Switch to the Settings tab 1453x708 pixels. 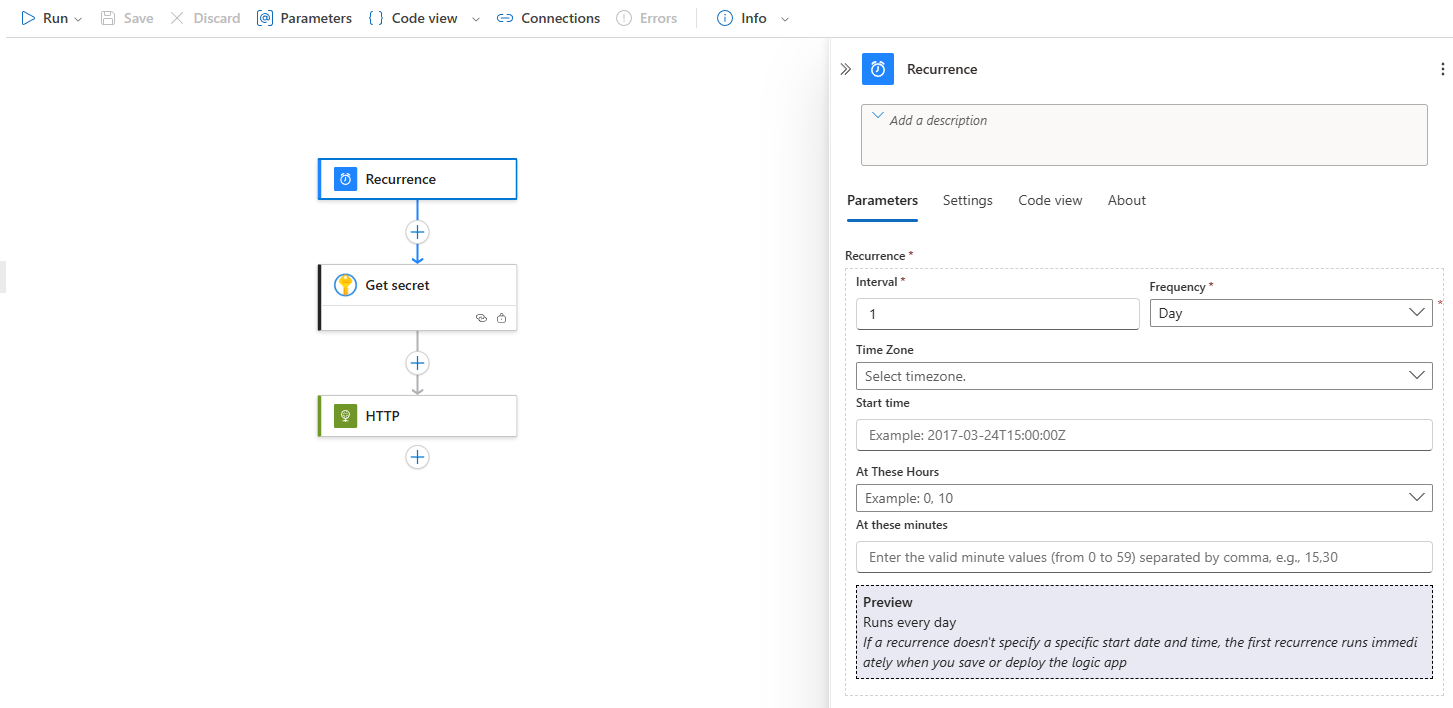967,200
